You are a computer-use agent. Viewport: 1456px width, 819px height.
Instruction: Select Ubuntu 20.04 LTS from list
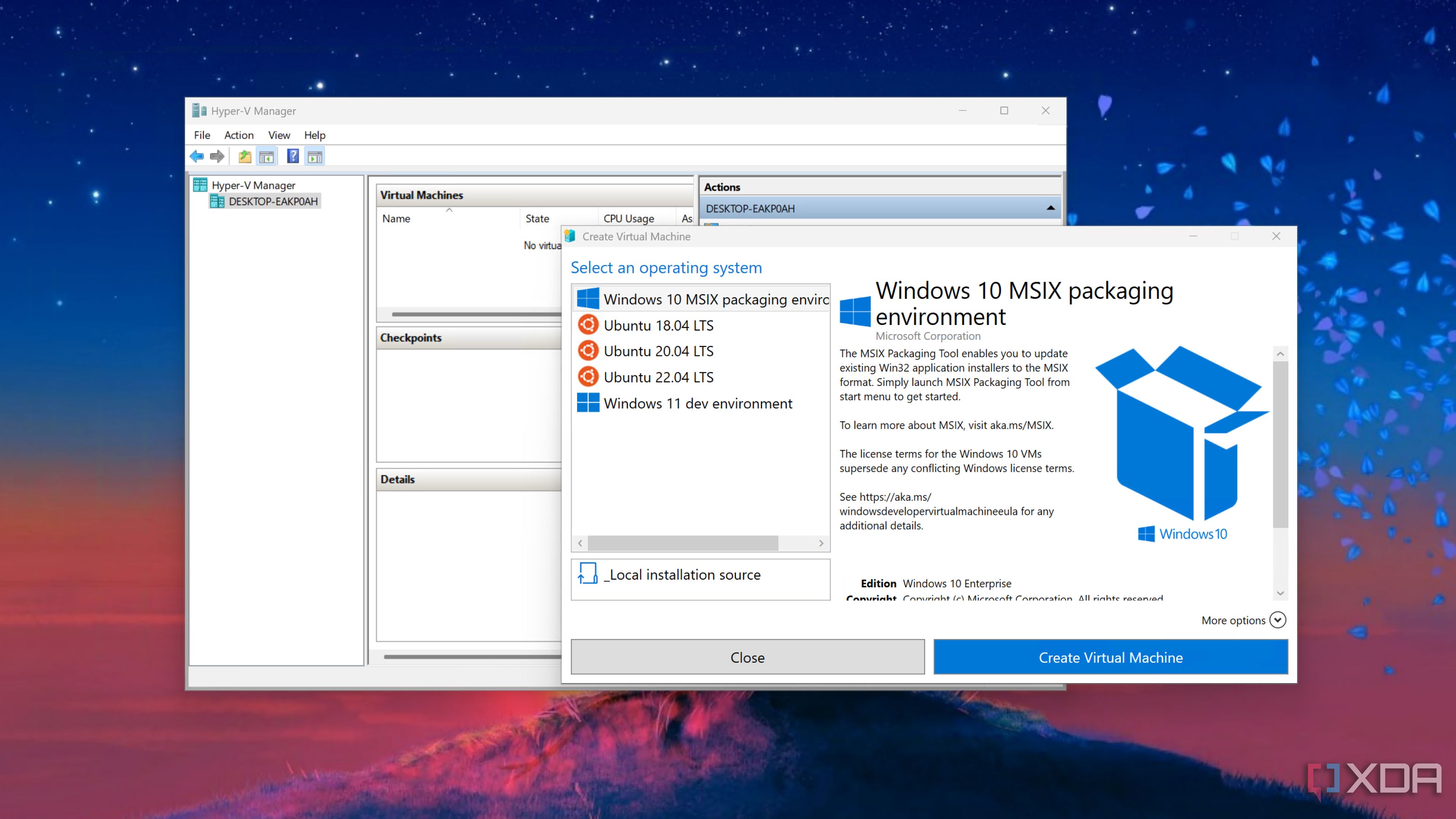(700, 351)
